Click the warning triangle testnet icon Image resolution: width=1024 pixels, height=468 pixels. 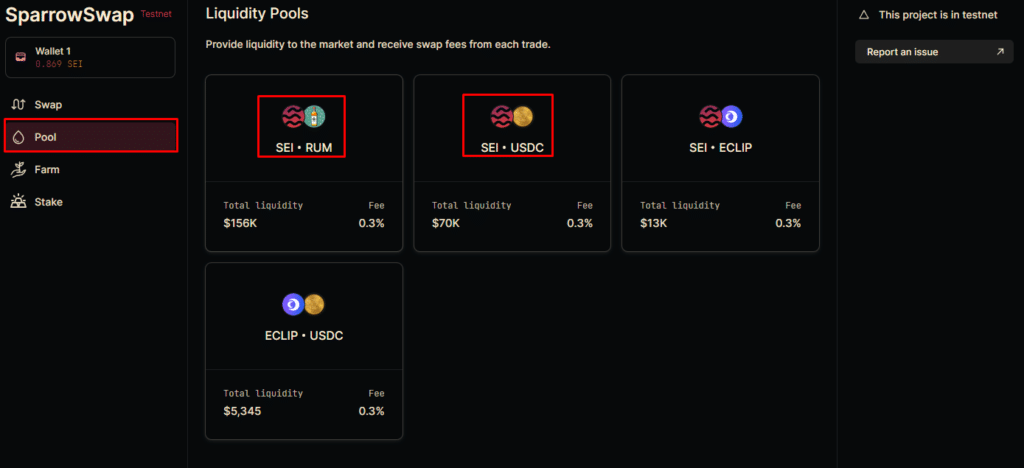tap(864, 15)
